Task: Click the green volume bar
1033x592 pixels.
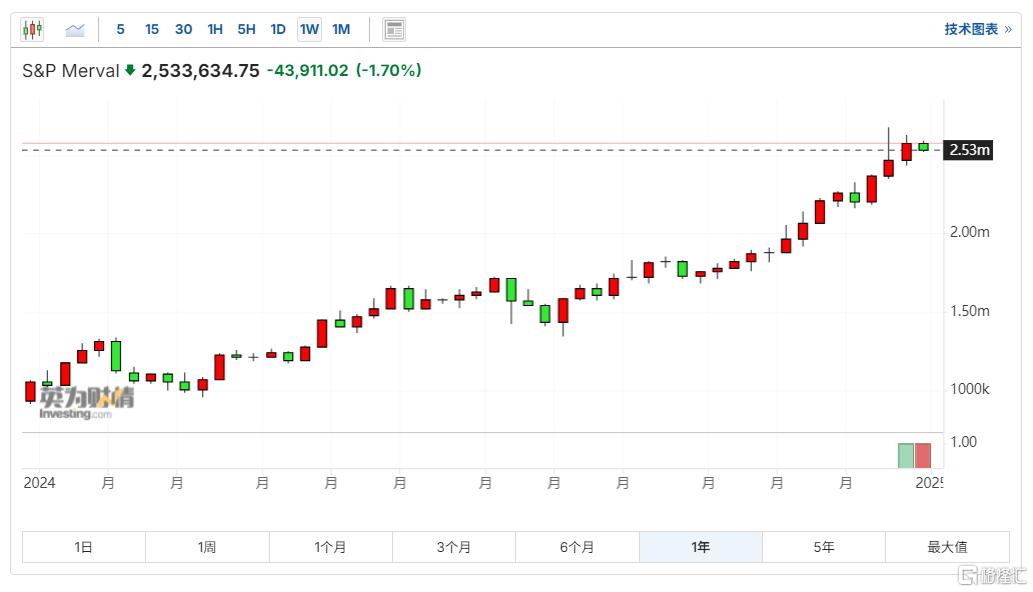Action: [906, 456]
